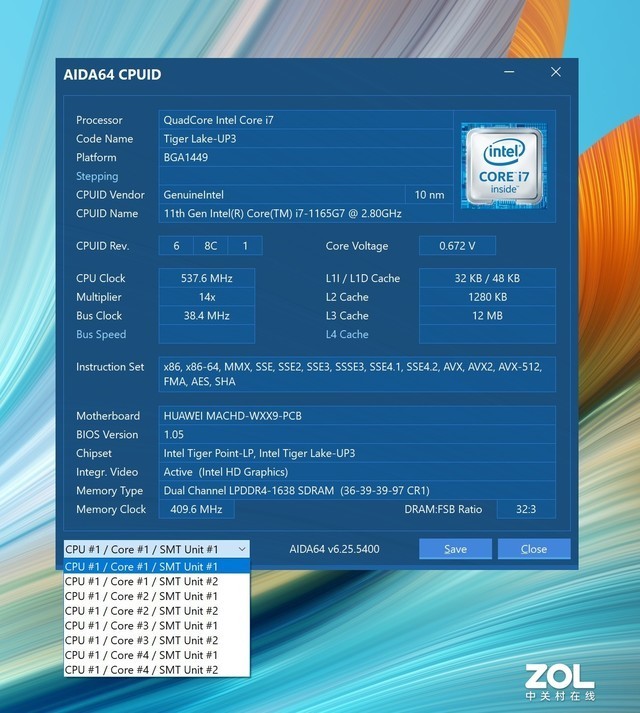Click the AIDA64 v6.25.5400 version label

(334, 549)
